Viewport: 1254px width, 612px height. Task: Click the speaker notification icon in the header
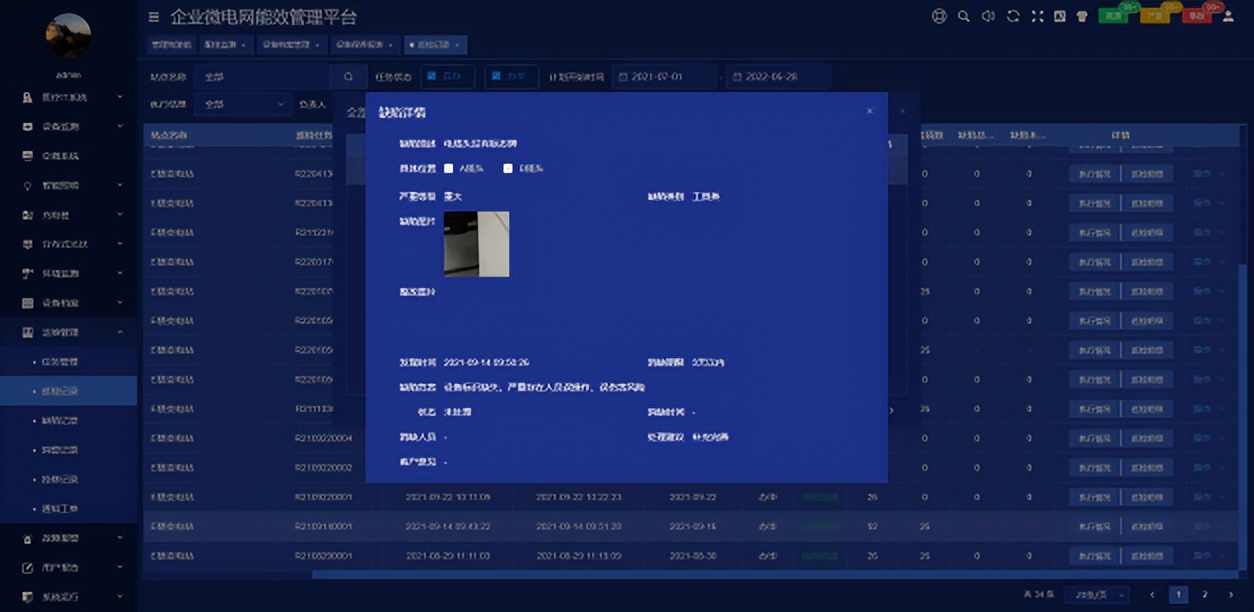click(988, 17)
